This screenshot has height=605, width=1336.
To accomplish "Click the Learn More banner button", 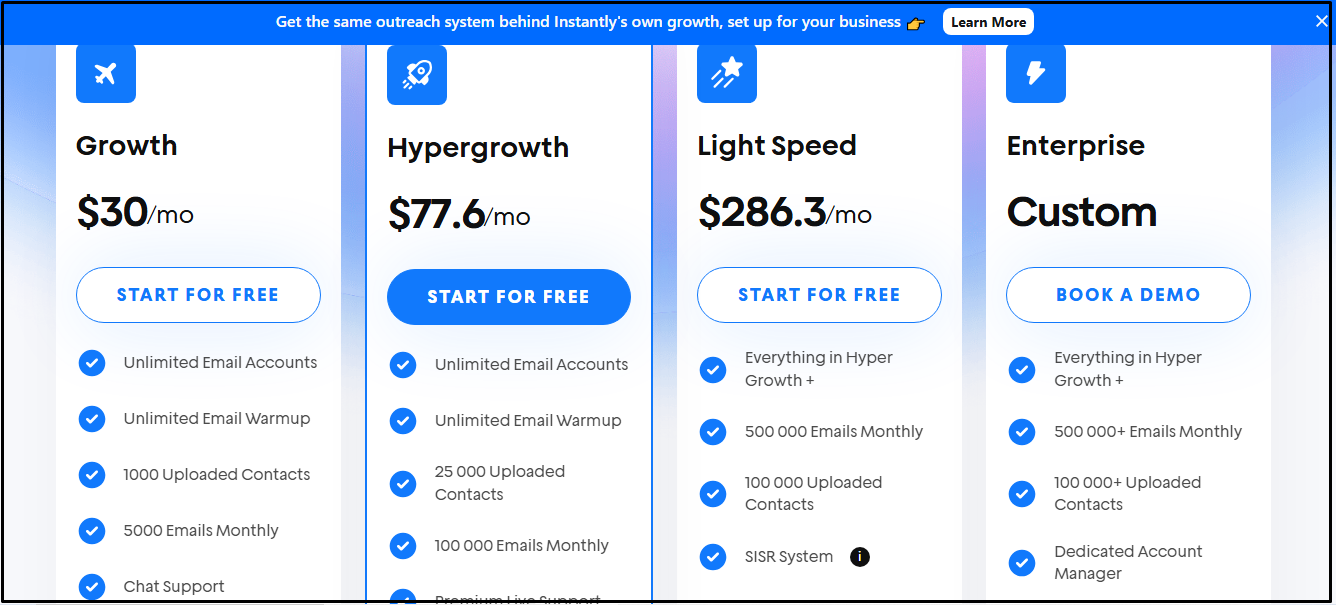I will (988, 22).
